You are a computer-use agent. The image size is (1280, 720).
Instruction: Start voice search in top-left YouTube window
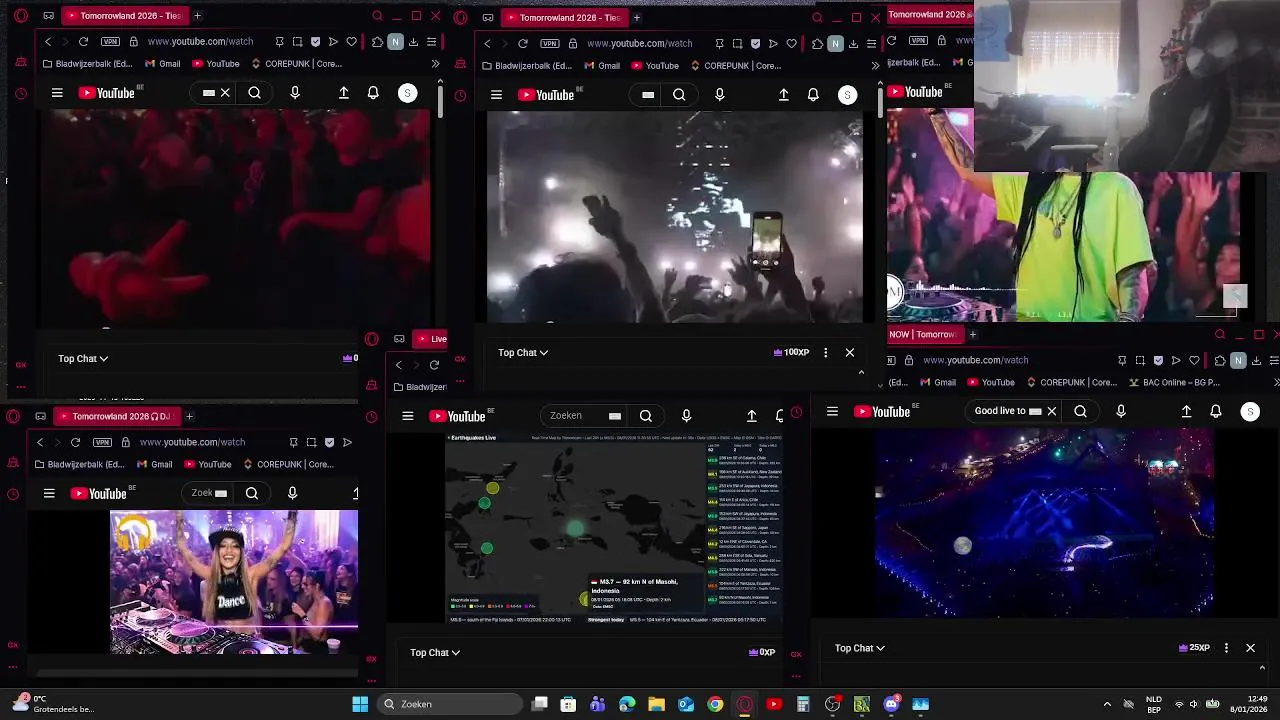point(294,93)
